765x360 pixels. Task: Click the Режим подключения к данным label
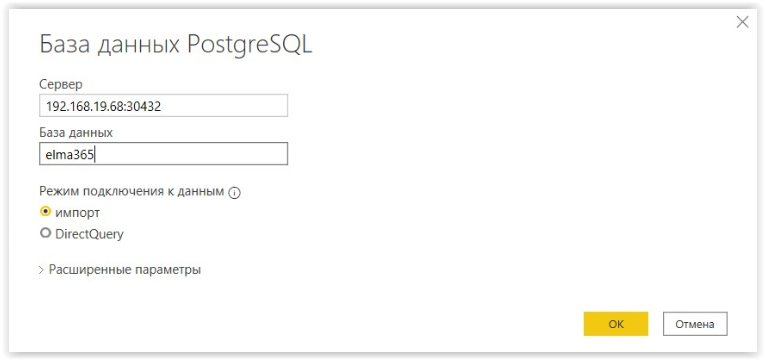(132, 191)
